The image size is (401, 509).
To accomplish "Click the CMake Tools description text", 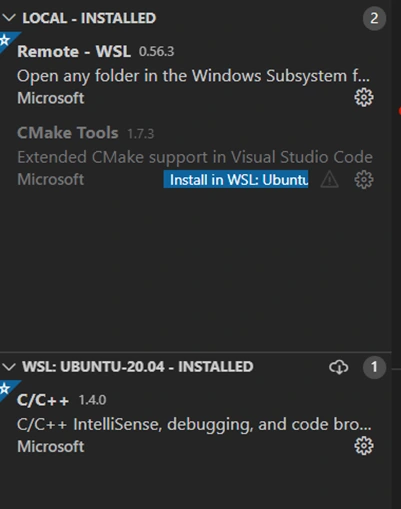I will click(195, 157).
